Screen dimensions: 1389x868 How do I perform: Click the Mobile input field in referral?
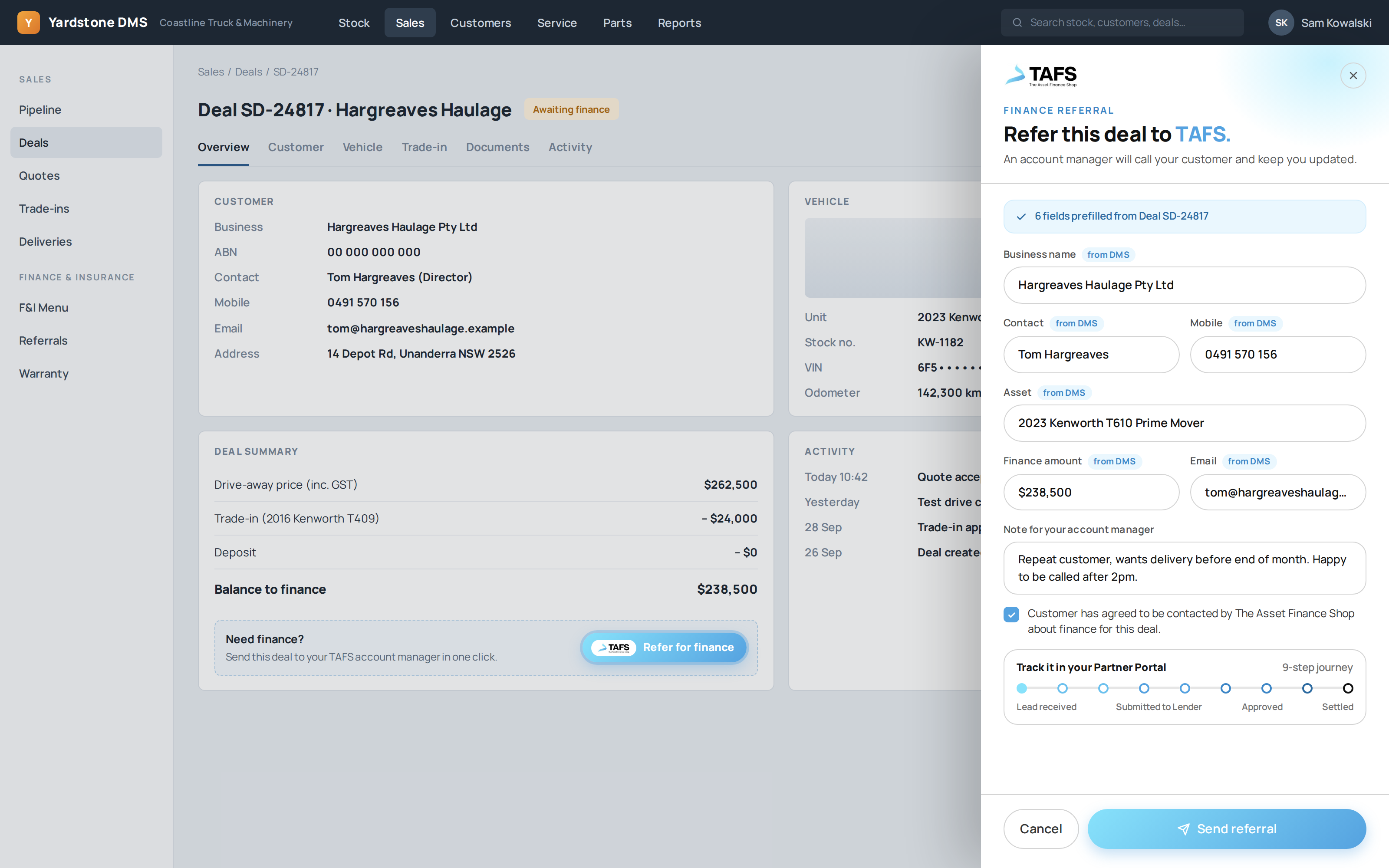[x=1277, y=354]
